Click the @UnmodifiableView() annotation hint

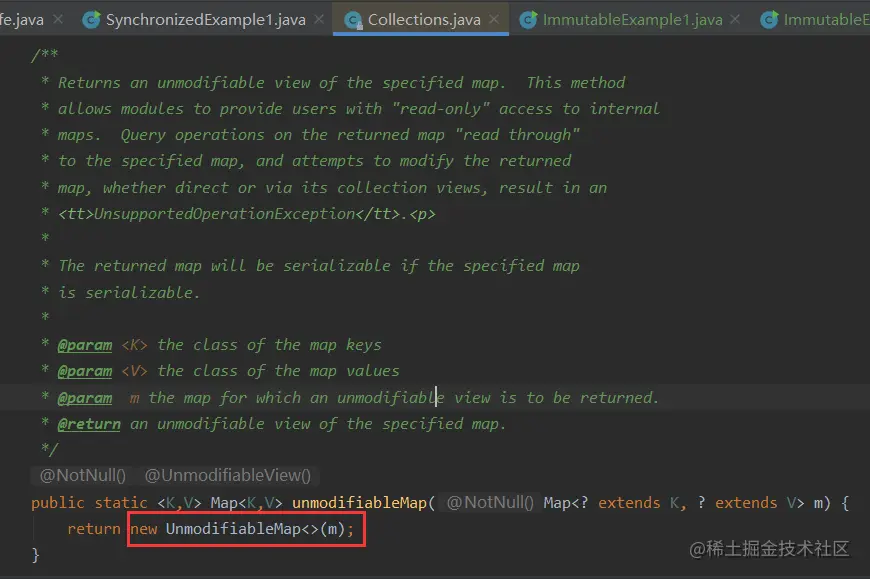click(x=227, y=475)
